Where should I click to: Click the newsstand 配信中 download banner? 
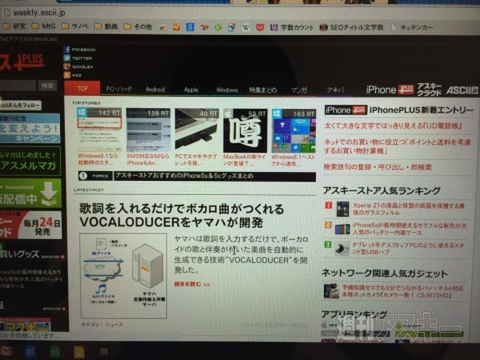31,193
